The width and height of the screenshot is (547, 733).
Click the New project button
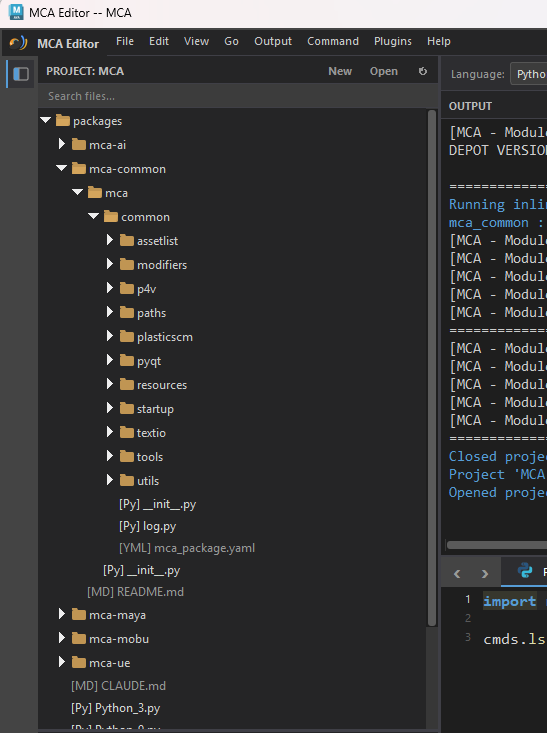340,72
